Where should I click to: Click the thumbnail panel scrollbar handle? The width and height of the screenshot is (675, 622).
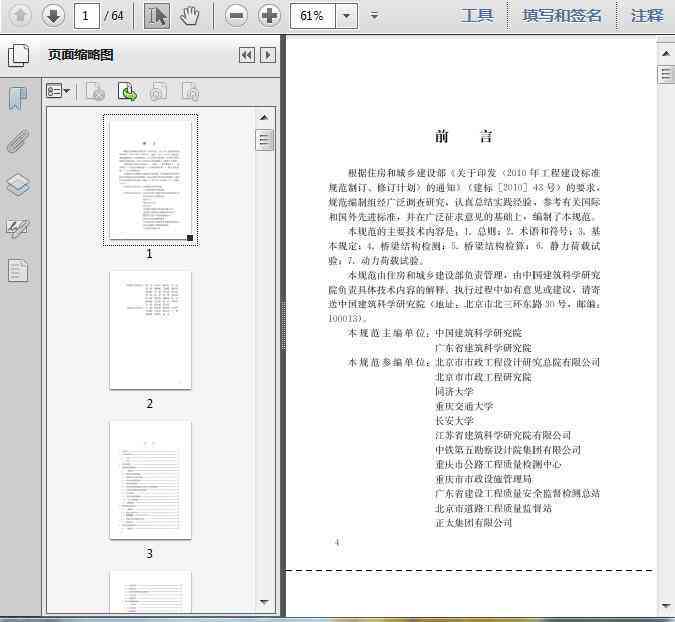tap(264, 140)
